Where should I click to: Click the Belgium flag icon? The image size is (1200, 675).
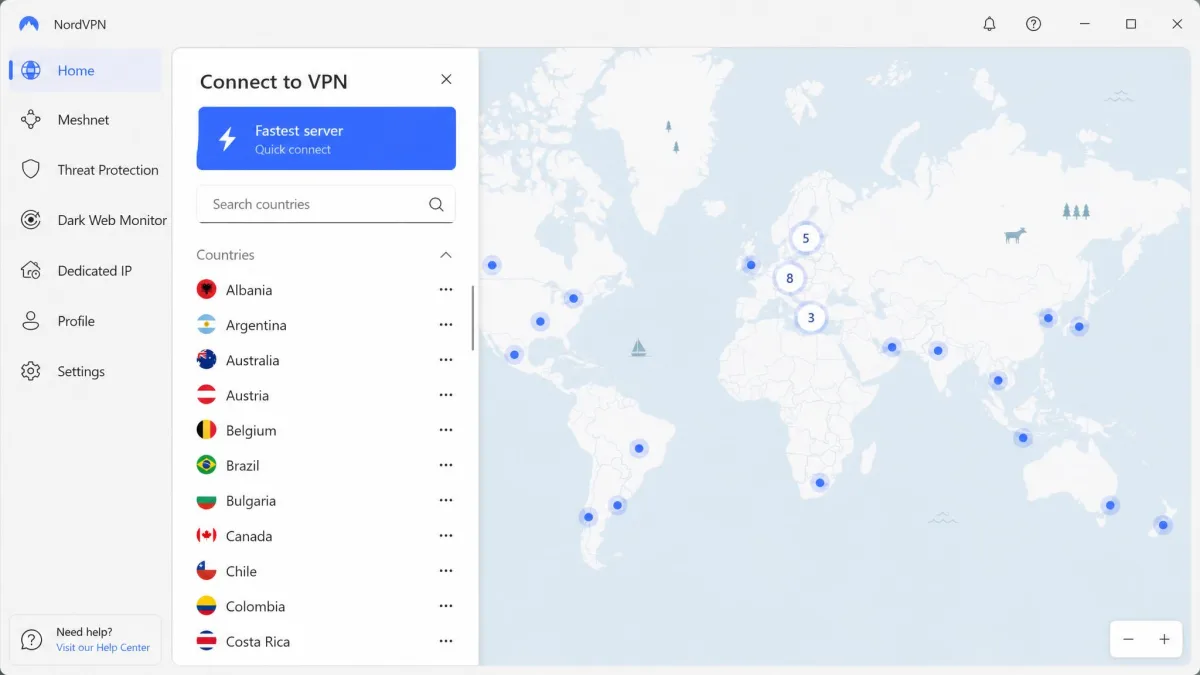click(207, 430)
